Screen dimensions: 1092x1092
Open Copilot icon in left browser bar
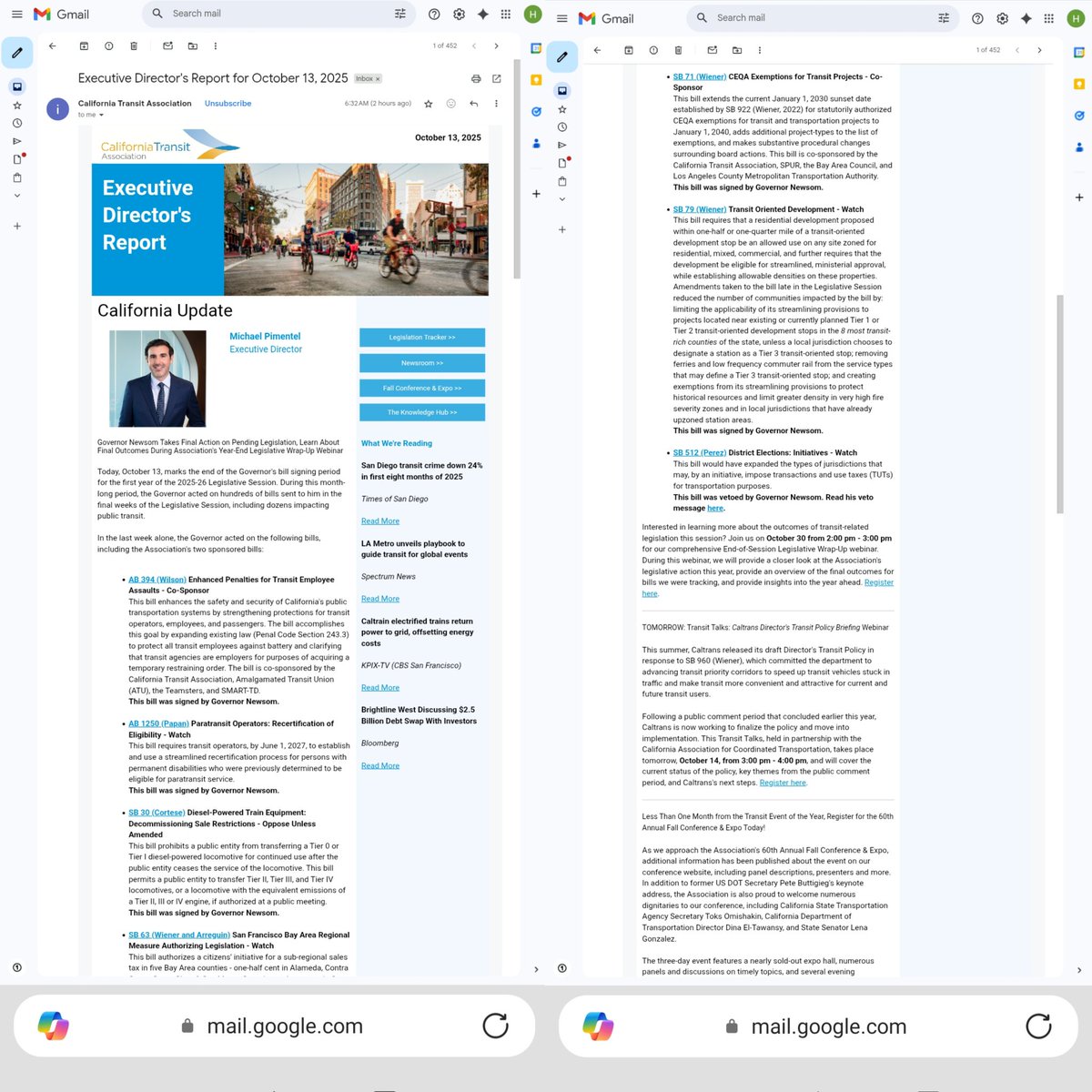tap(54, 1026)
